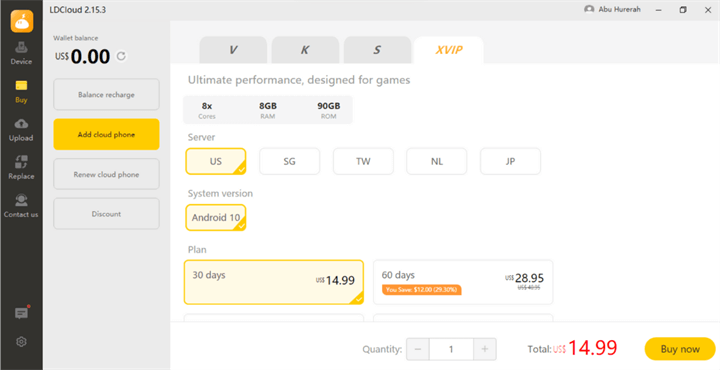
Task: Select Android 10 system version
Action: coord(216,218)
